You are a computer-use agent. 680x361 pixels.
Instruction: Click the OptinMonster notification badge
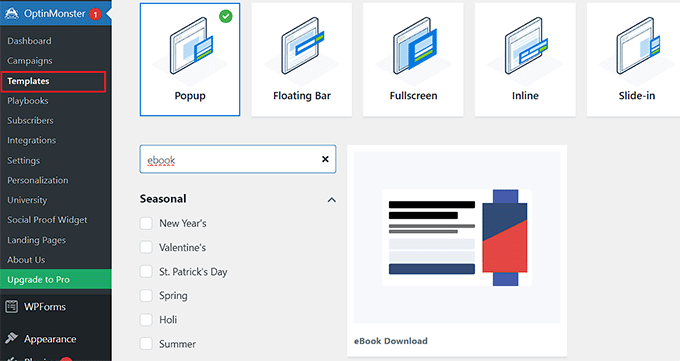tap(95, 14)
